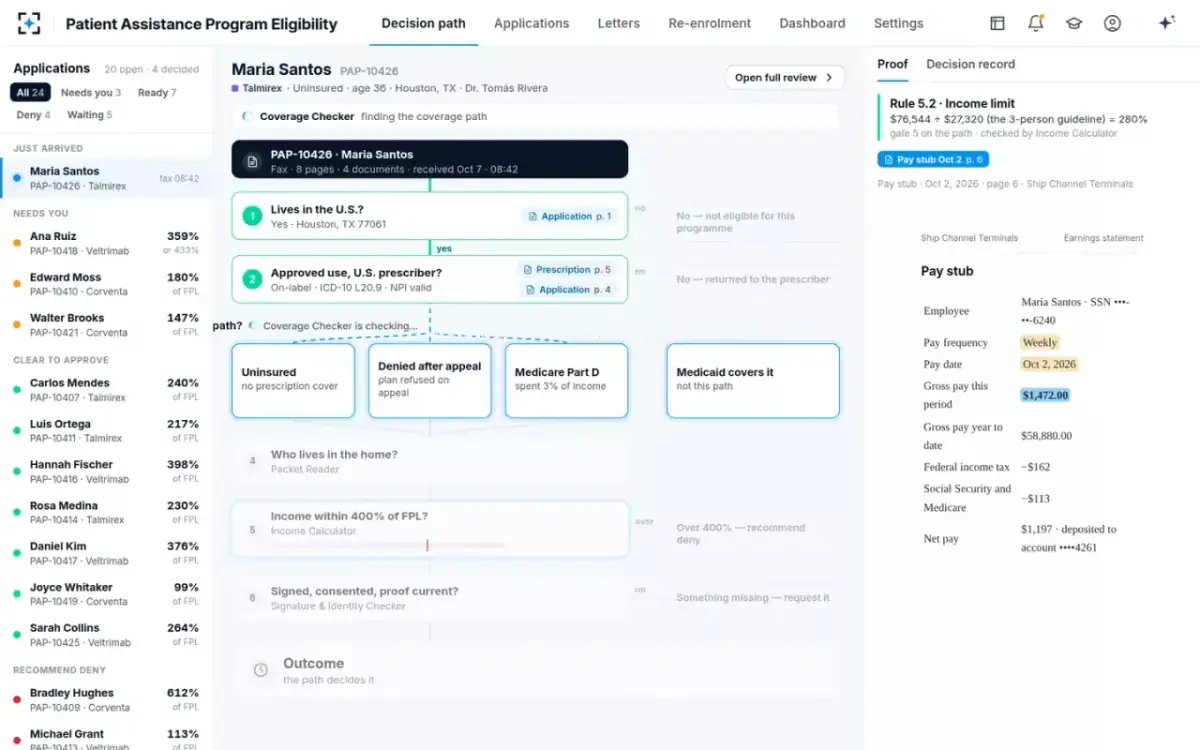1200x750 pixels.
Task: Click the app logo in the header
Action: (x=30, y=23)
